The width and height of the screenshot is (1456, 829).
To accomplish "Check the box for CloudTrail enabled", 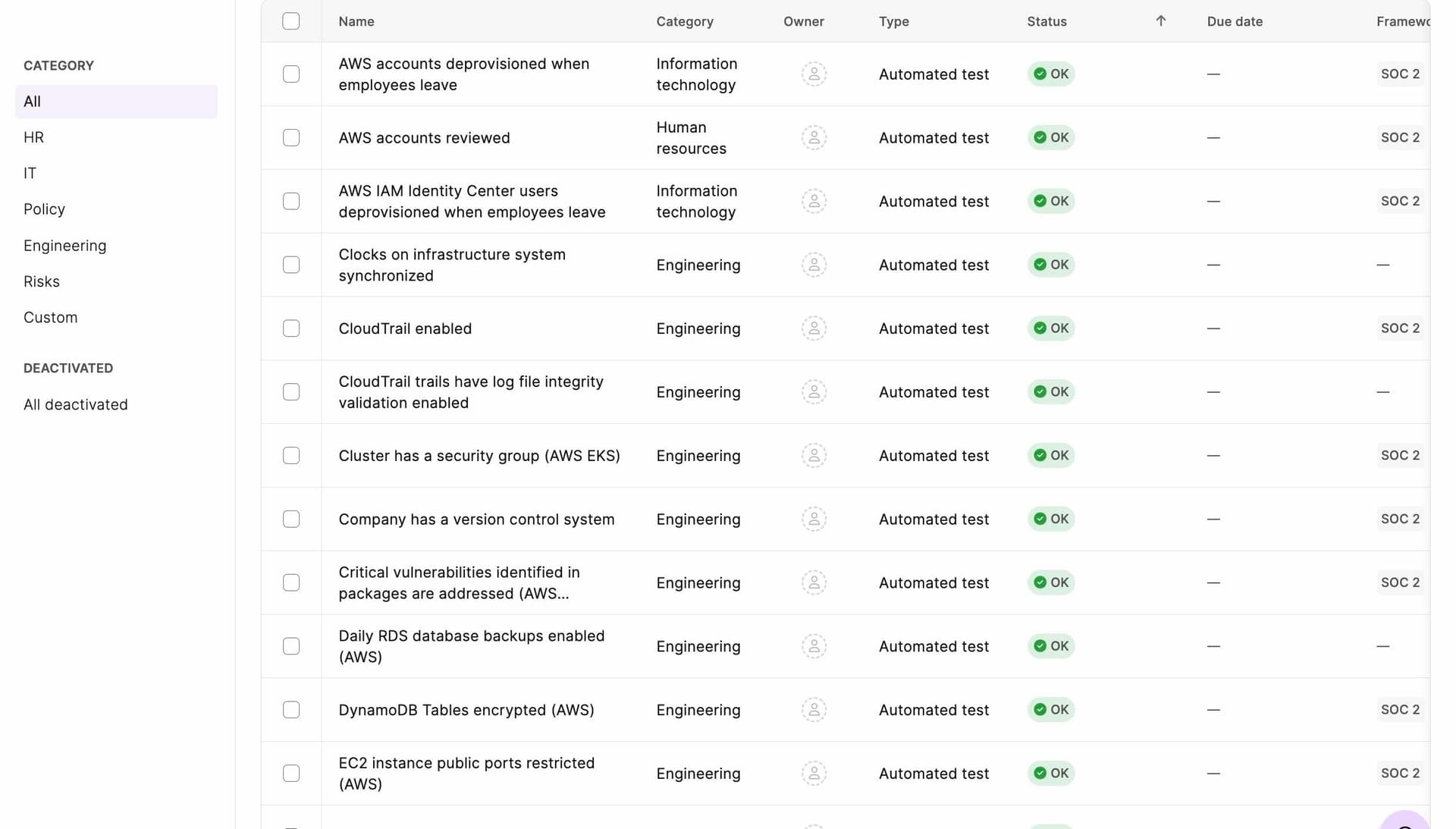I will [291, 328].
